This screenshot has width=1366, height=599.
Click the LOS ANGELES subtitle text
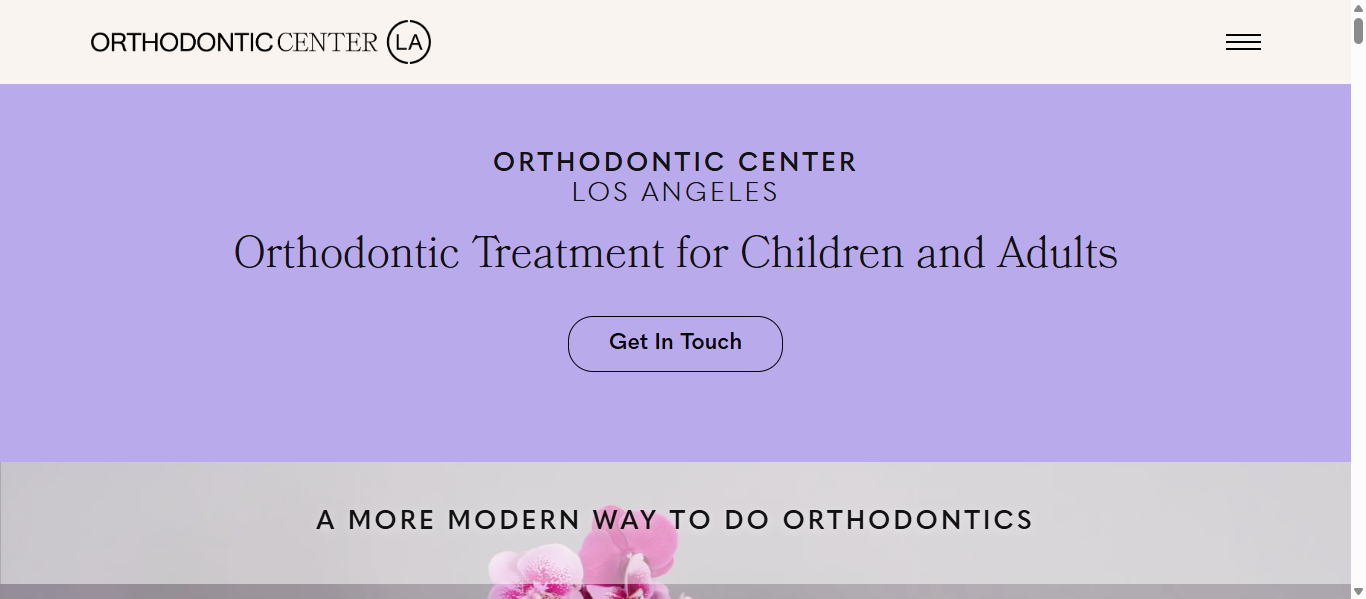(675, 193)
